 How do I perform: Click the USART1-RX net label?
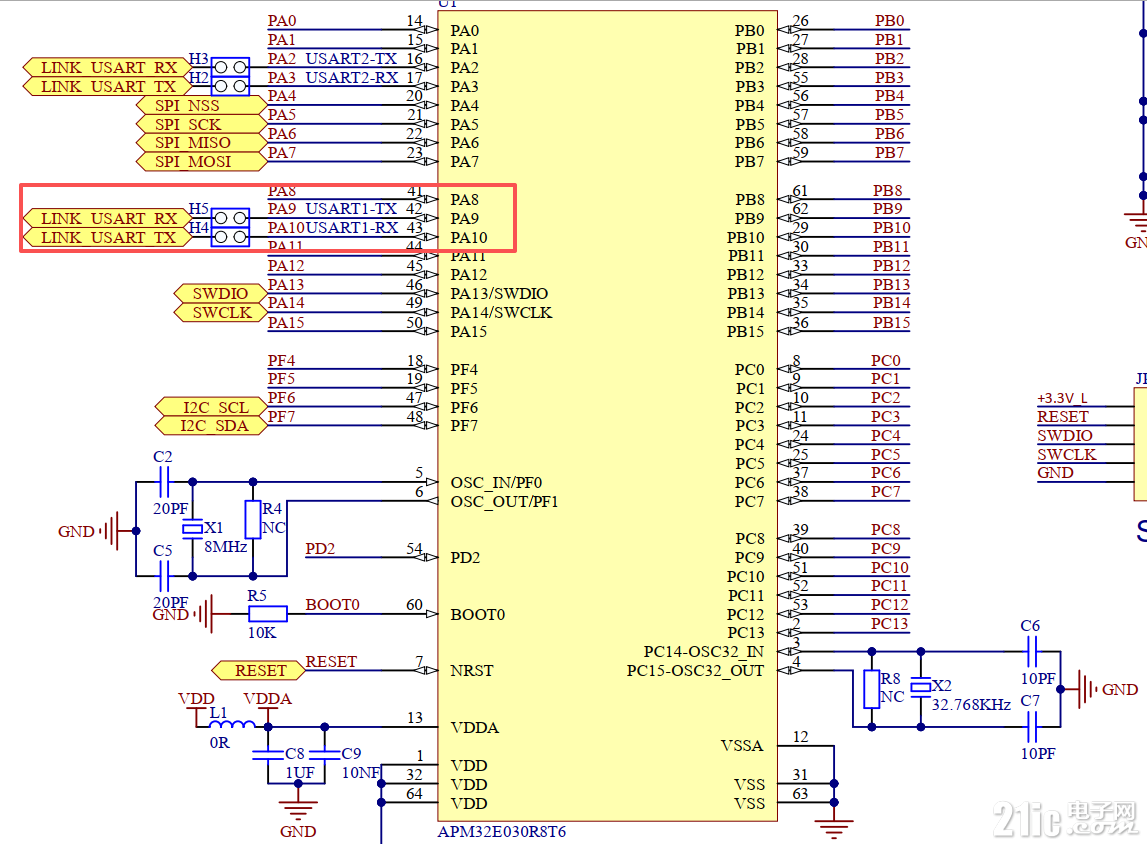352,227
